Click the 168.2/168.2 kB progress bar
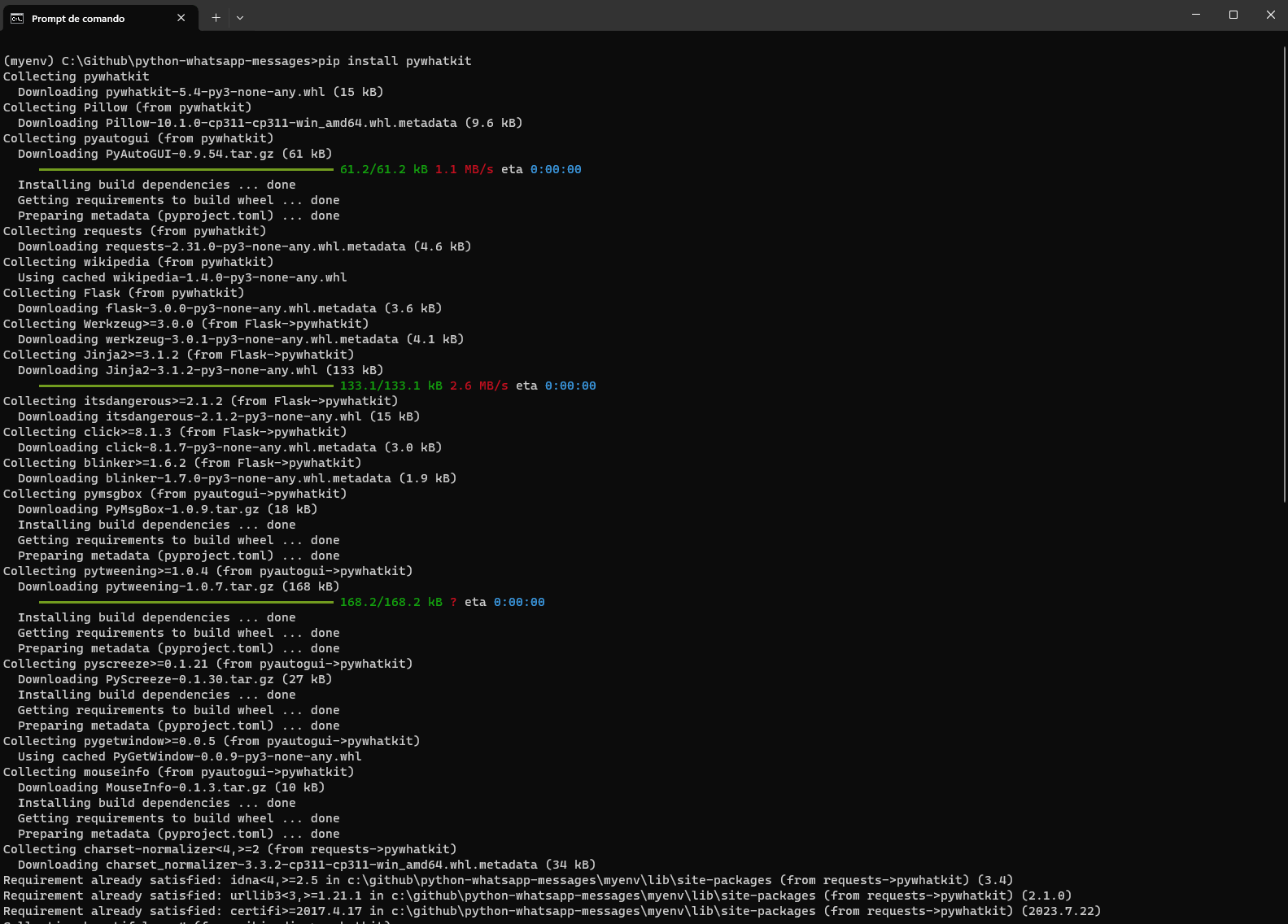1288x924 pixels. pos(186,602)
